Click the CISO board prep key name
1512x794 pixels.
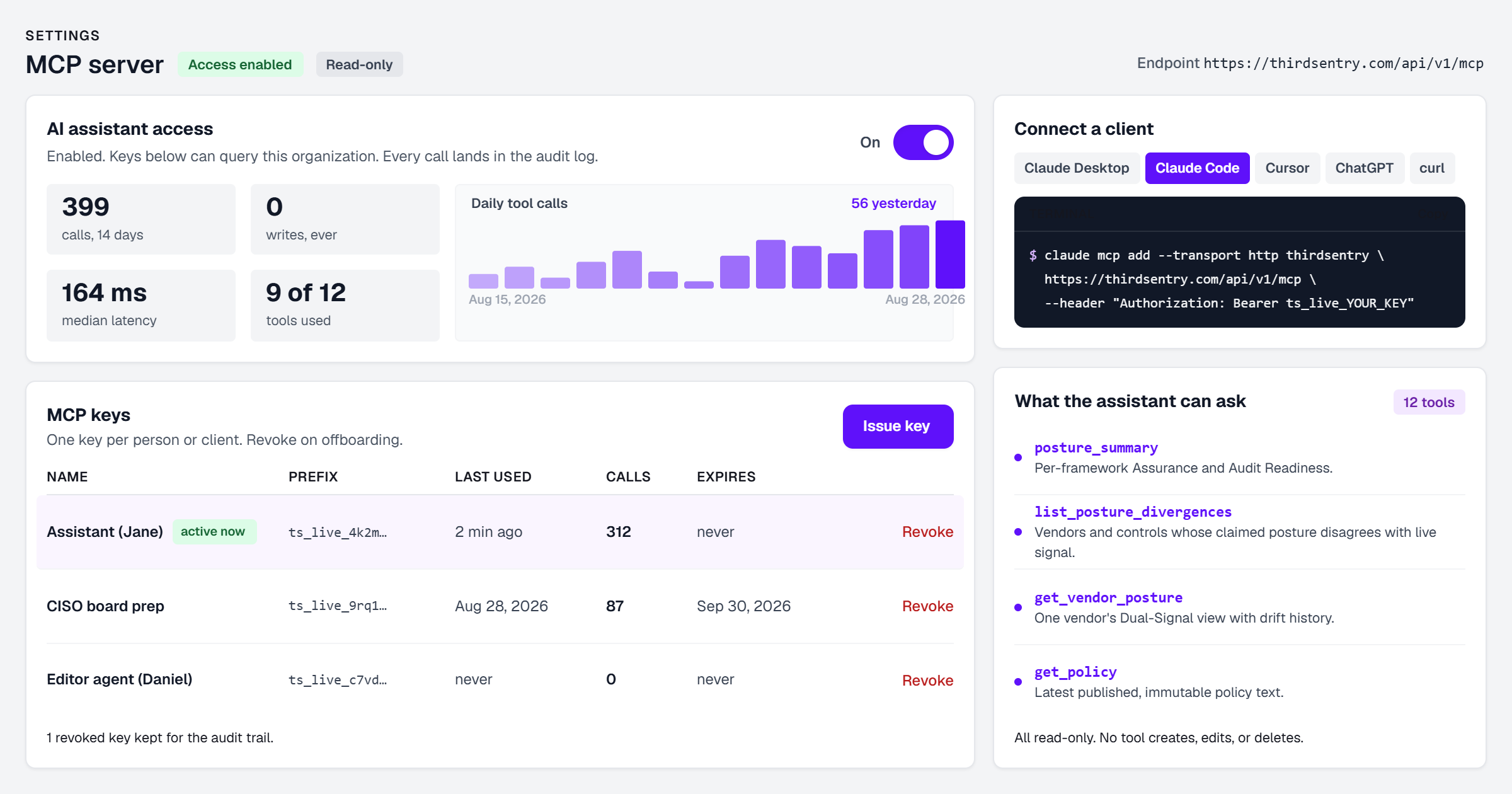[x=105, y=606]
